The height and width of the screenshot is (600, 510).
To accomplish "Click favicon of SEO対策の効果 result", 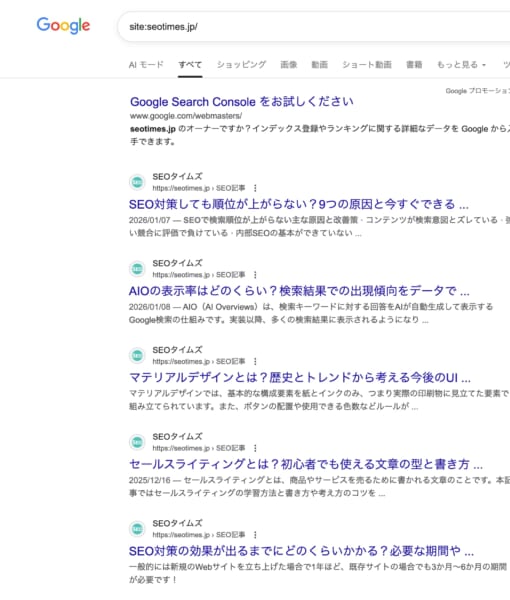I will 137,529.
